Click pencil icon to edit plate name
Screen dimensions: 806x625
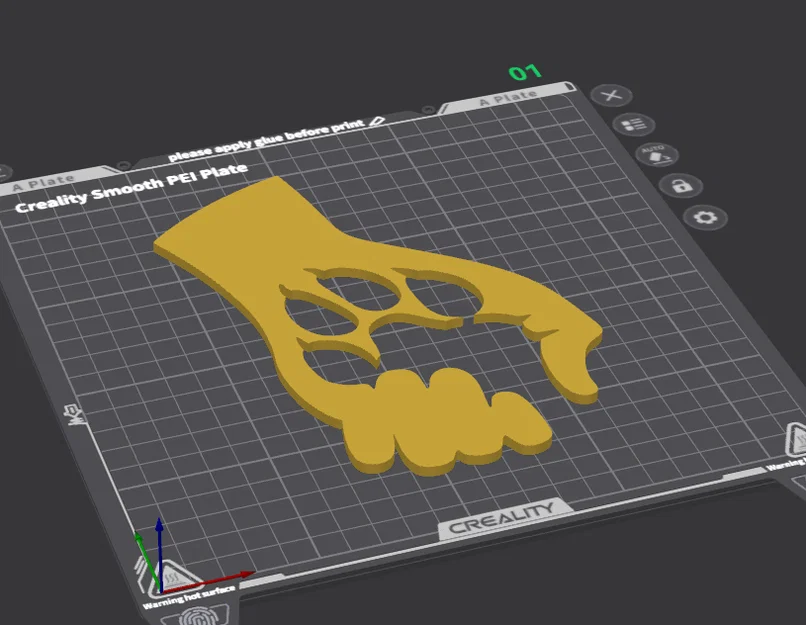click(x=377, y=121)
